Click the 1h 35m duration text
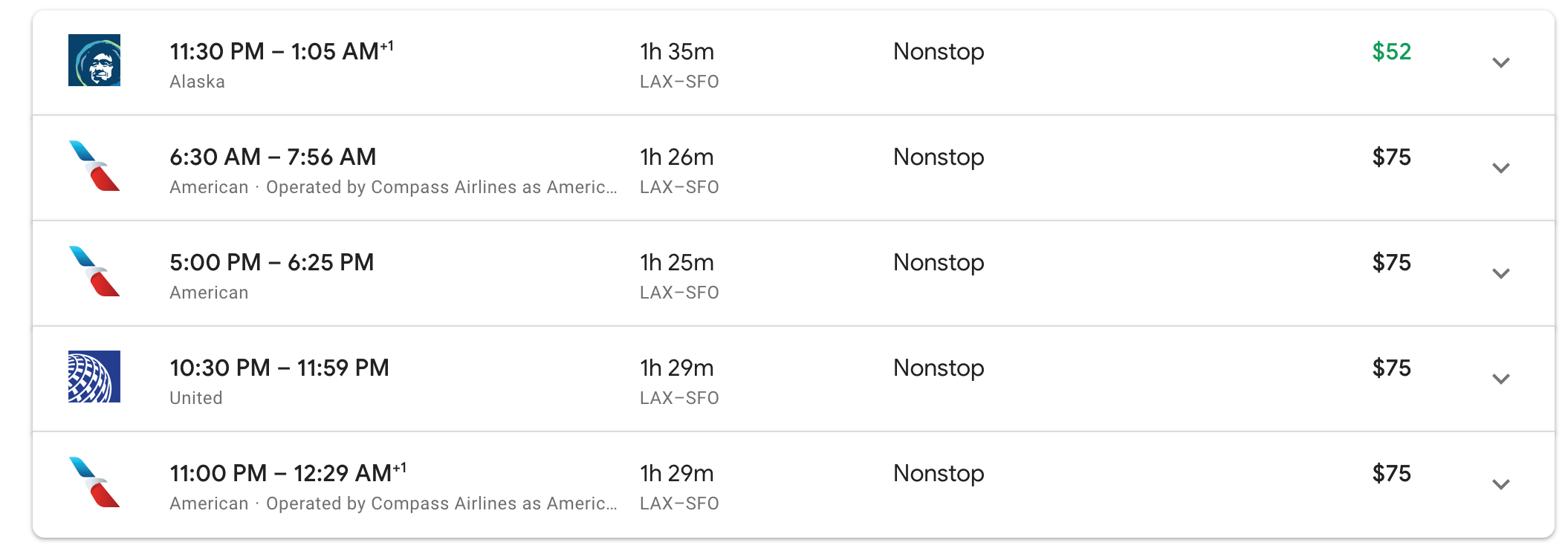 677,51
